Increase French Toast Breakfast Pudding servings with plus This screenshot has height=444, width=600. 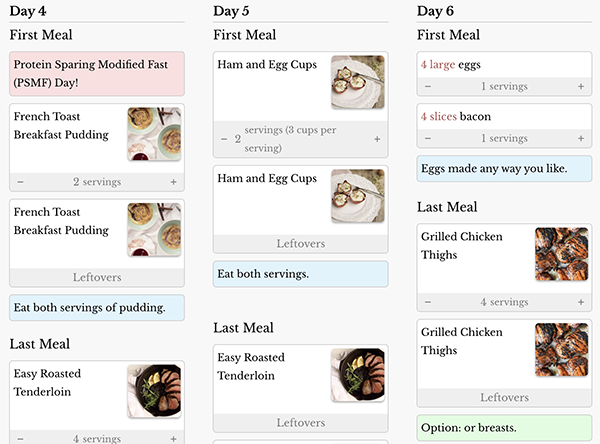click(x=173, y=182)
